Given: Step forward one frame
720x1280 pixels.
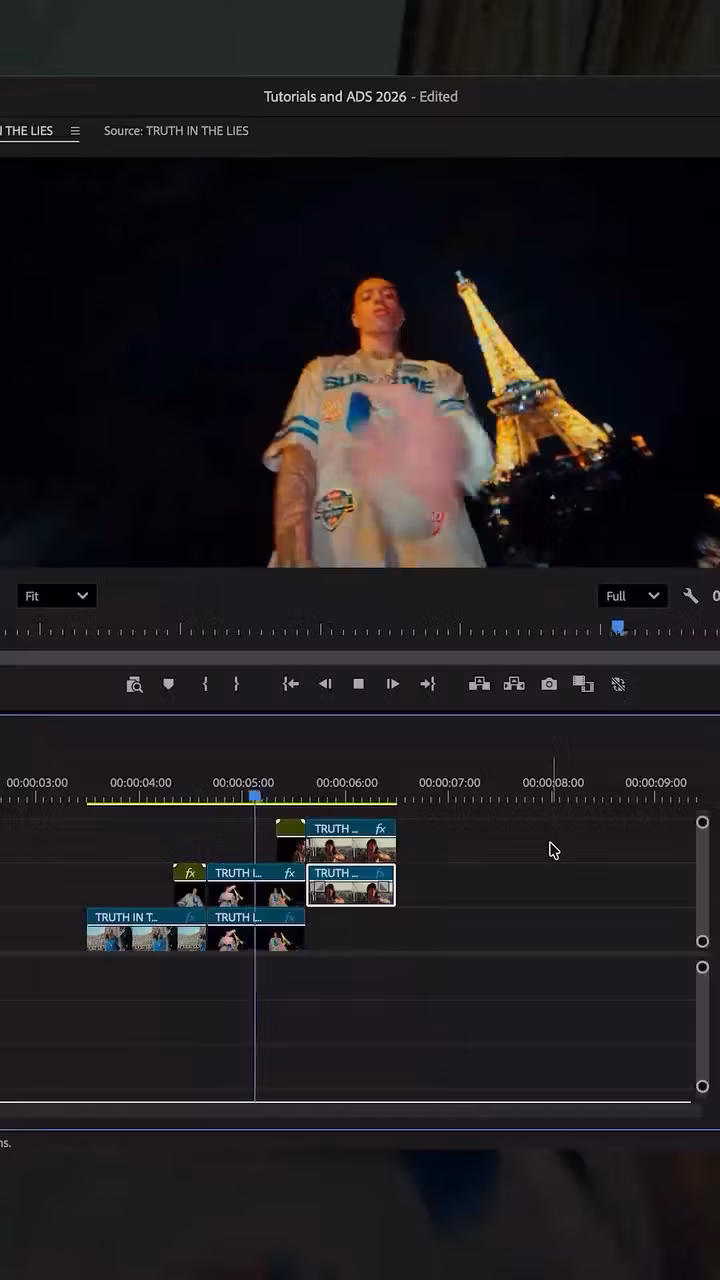Looking at the screenshot, I should pyautogui.click(x=392, y=684).
